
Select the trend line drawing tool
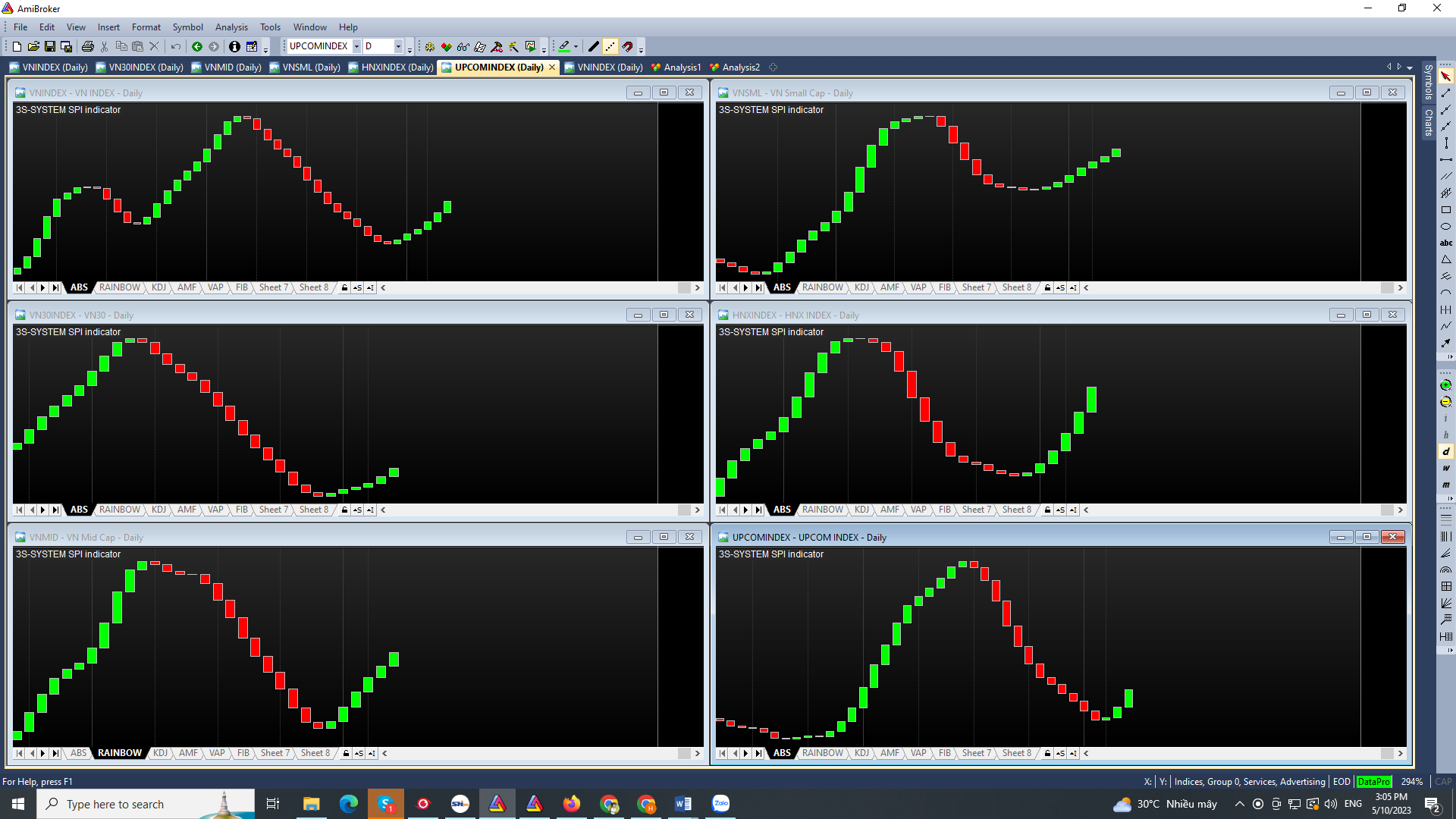[1445, 93]
